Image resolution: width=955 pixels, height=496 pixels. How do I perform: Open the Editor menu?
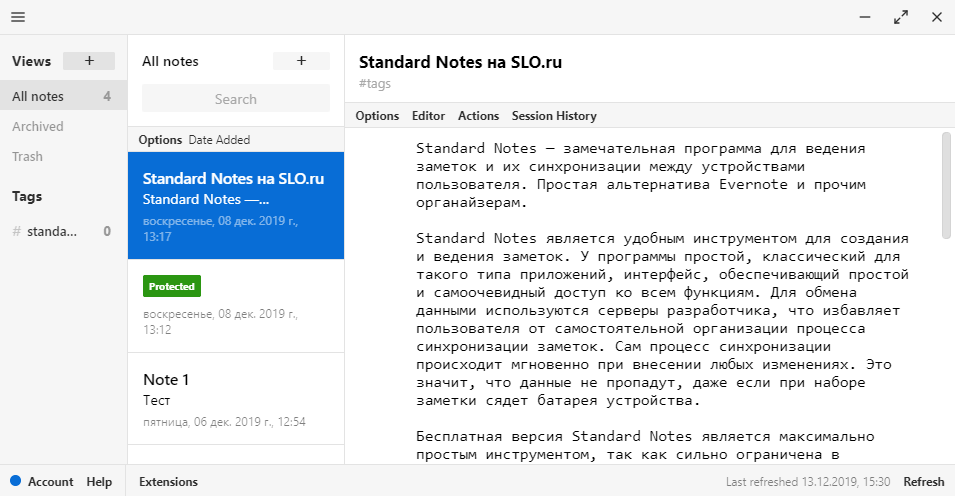coord(428,116)
